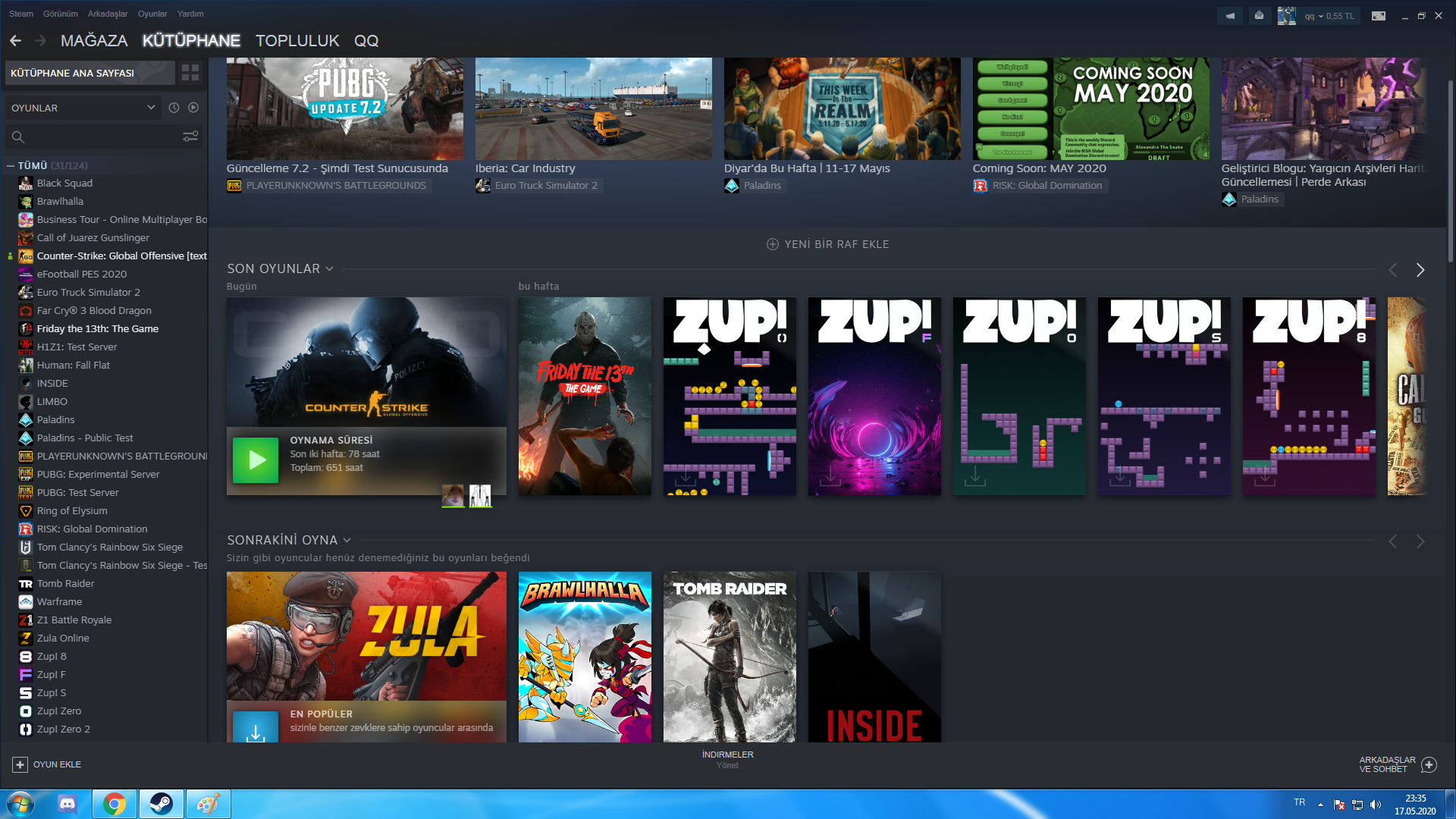Open the Steam menu

point(21,14)
